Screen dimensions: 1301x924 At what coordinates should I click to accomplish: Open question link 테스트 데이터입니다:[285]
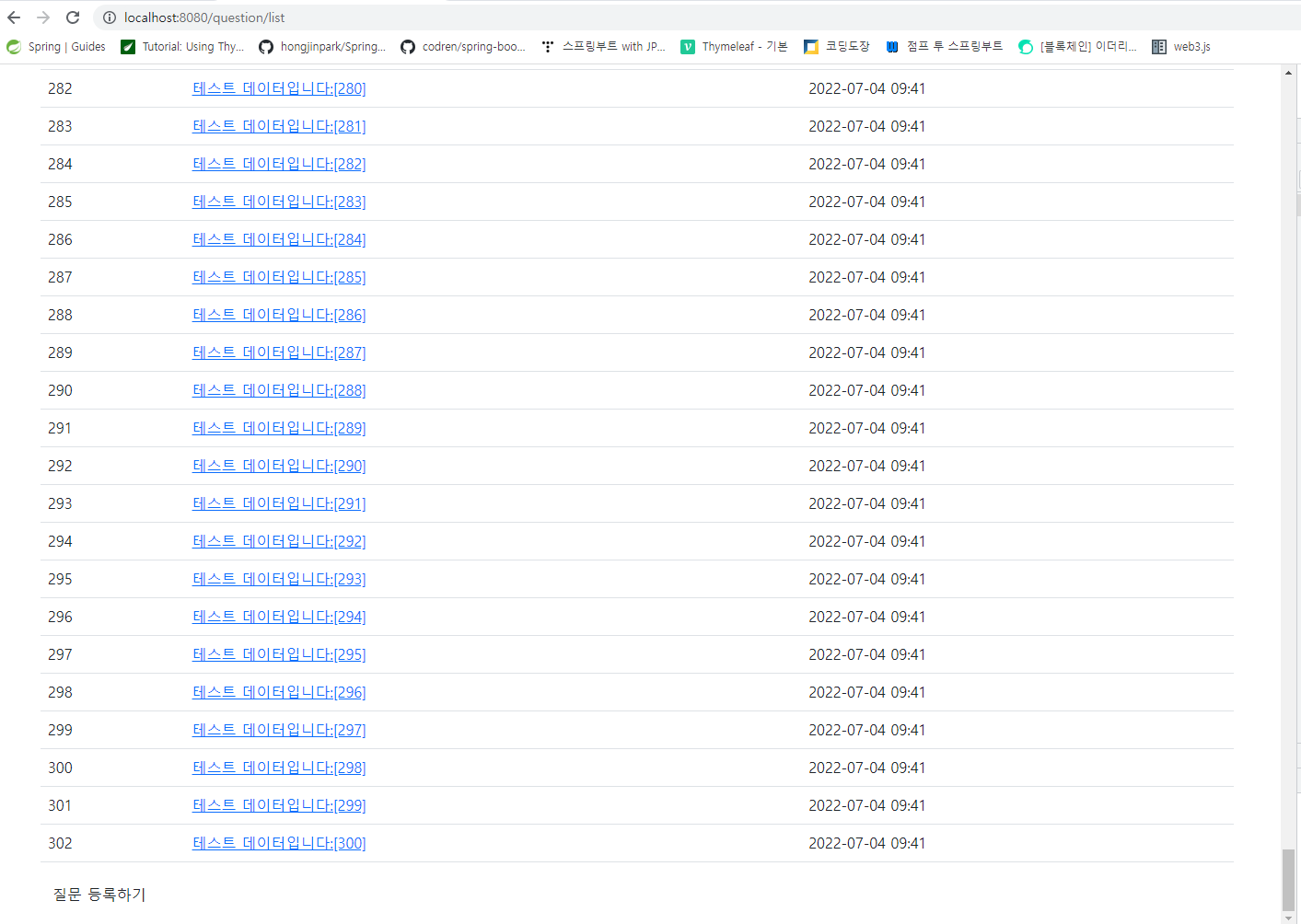point(279,277)
